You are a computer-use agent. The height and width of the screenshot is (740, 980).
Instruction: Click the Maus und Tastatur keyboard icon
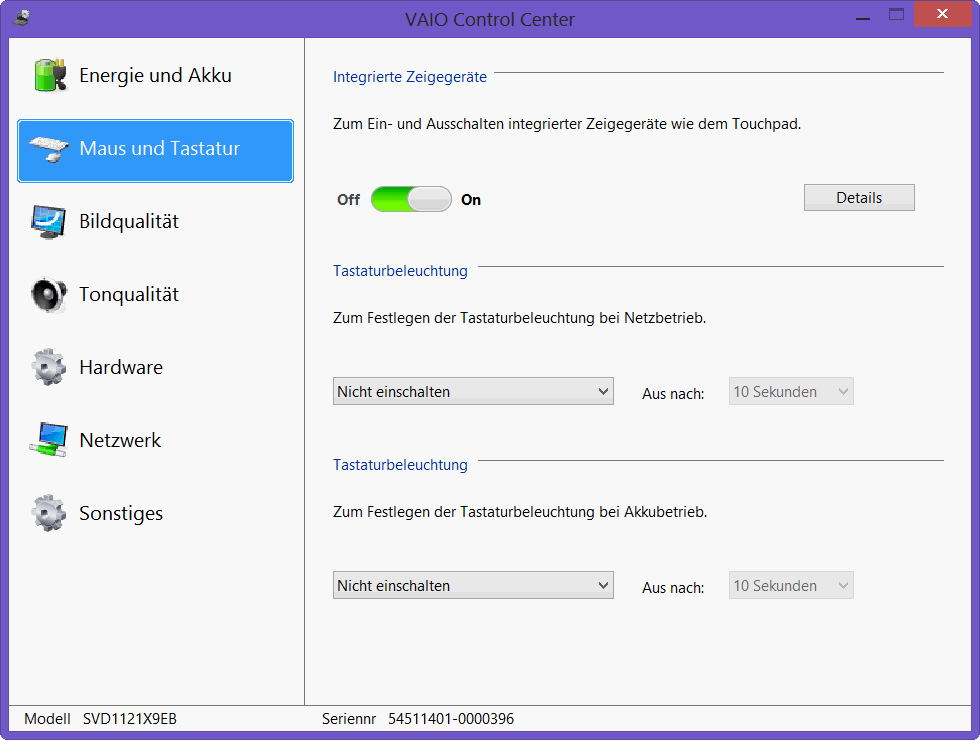49,149
